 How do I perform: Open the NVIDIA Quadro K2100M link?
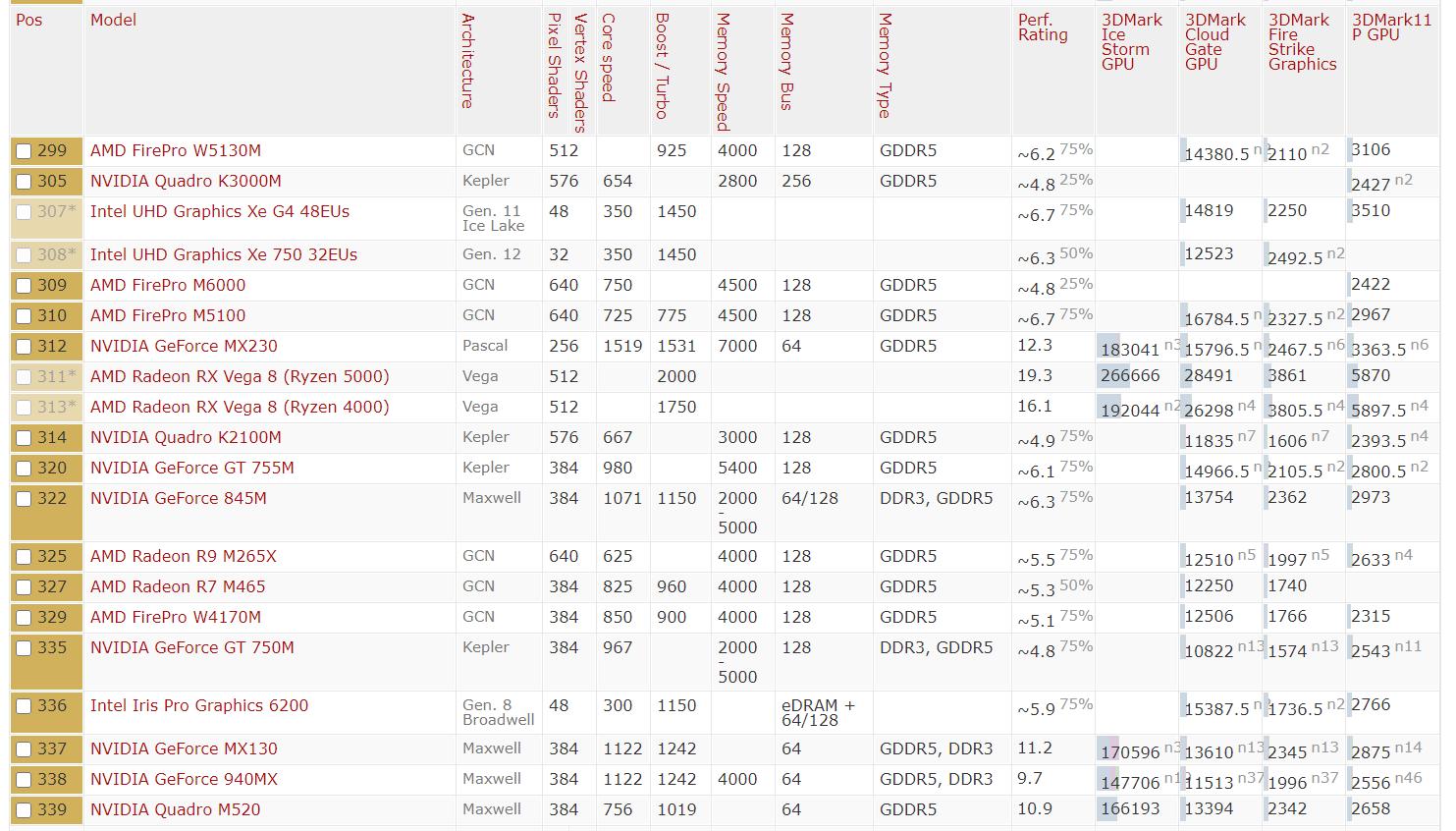pyautogui.click(x=186, y=437)
